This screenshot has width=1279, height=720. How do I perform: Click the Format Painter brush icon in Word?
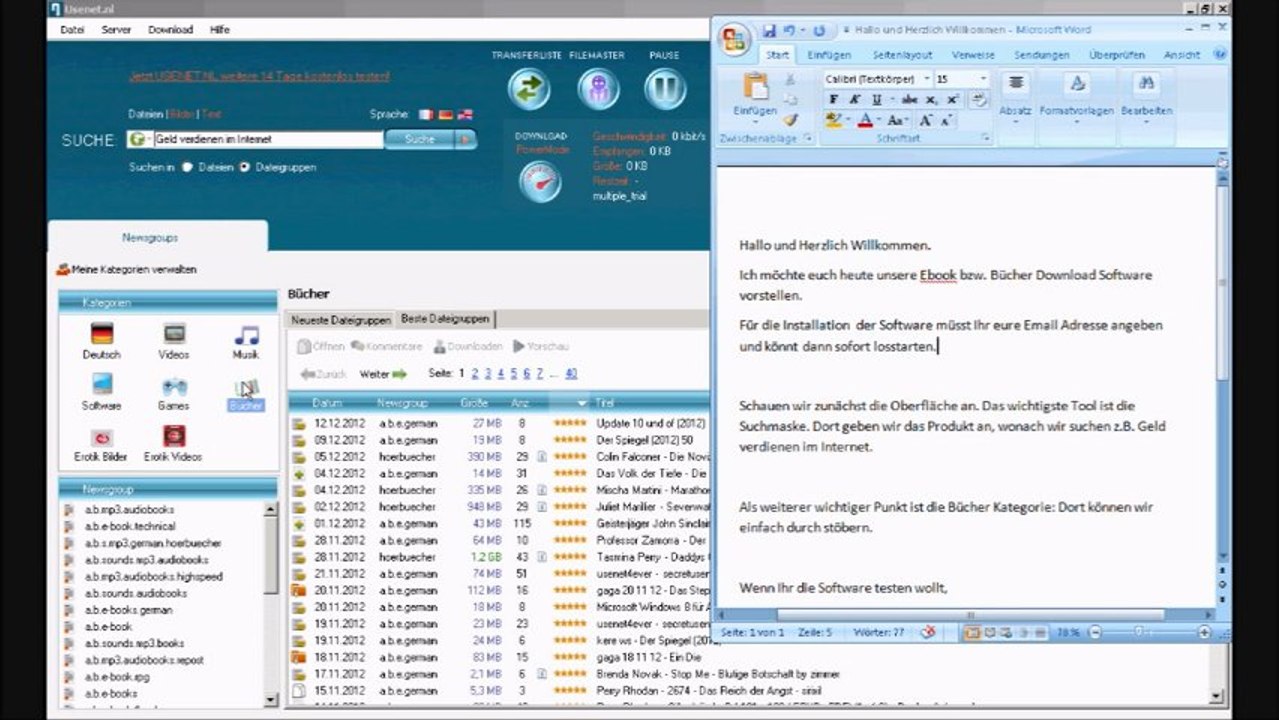pyautogui.click(x=790, y=120)
